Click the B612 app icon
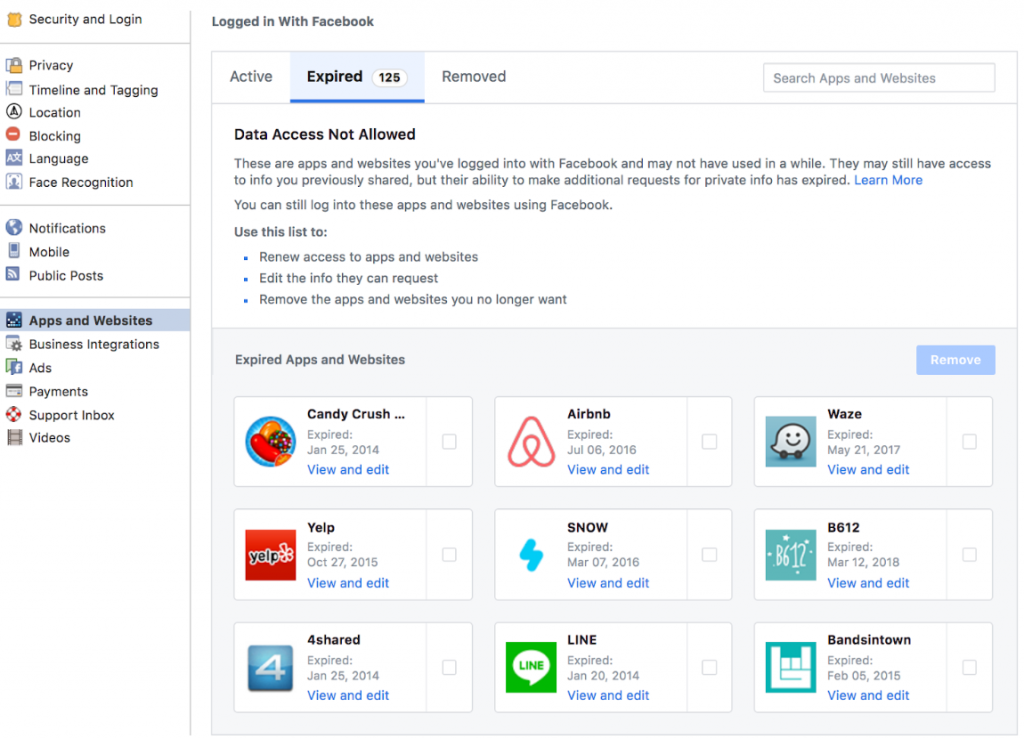1024x739 pixels. pyautogui.click(x=790, y=554)
